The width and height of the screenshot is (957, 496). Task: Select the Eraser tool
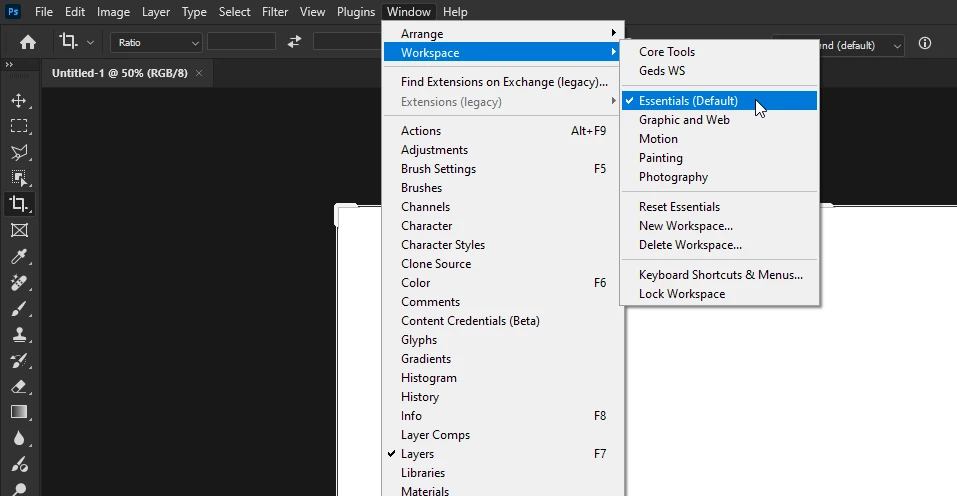(x=19, y=387)
